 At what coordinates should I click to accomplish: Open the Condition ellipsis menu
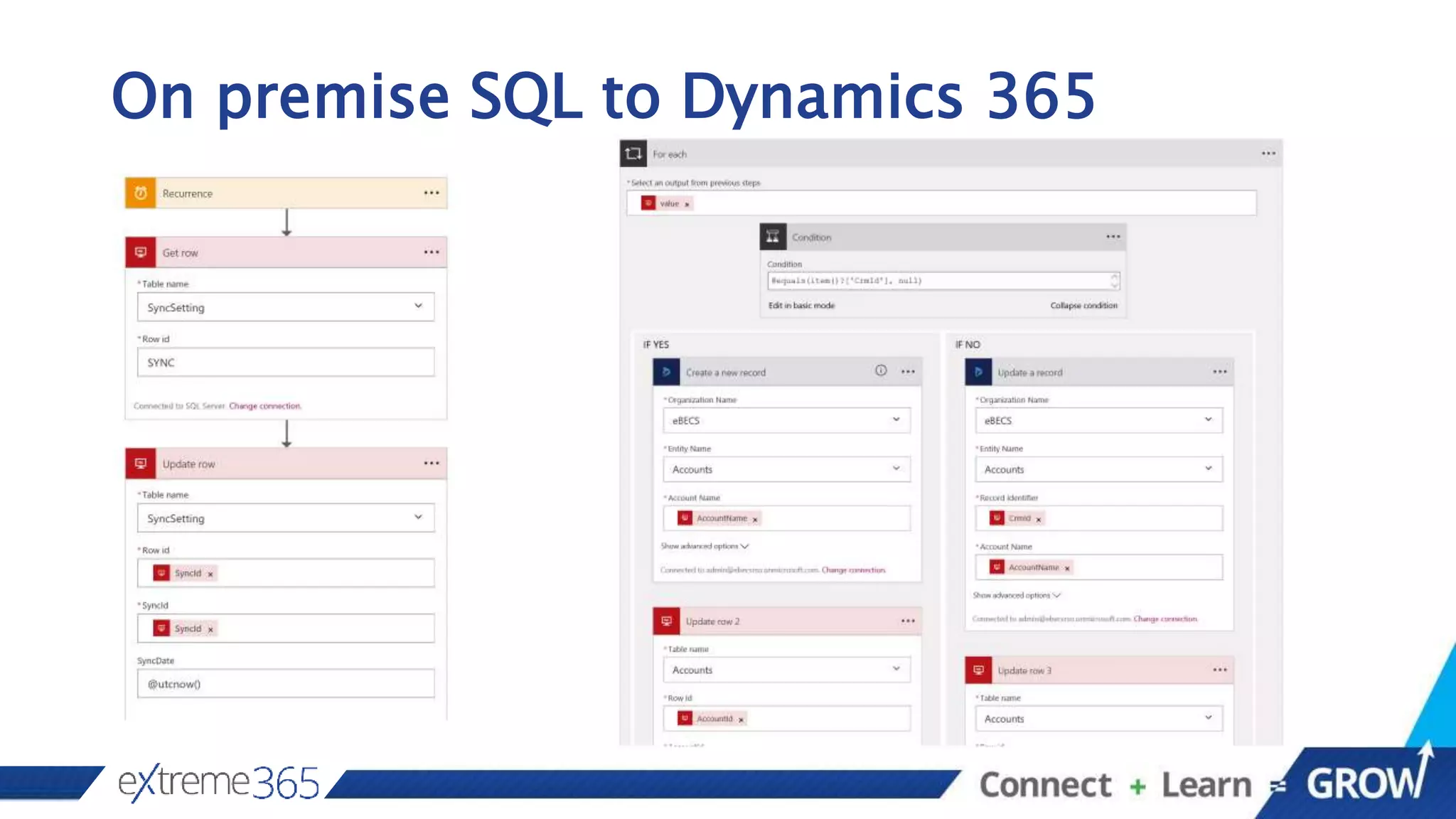click(1113, 237)
